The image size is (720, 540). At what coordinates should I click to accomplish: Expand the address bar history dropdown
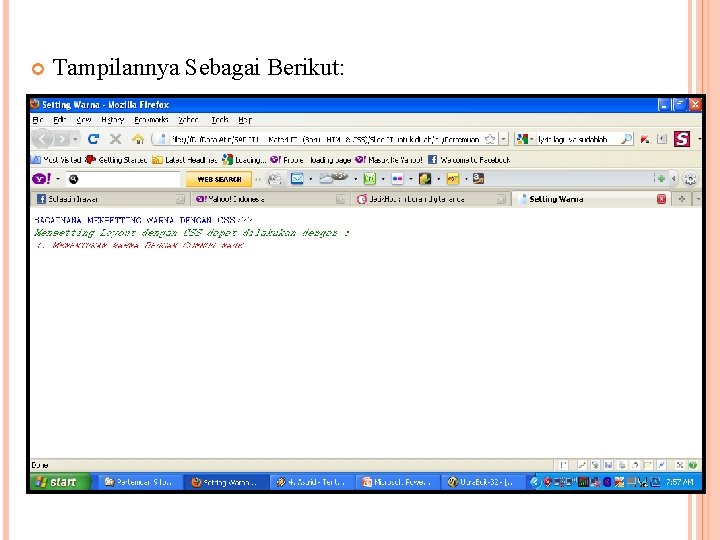504,139
